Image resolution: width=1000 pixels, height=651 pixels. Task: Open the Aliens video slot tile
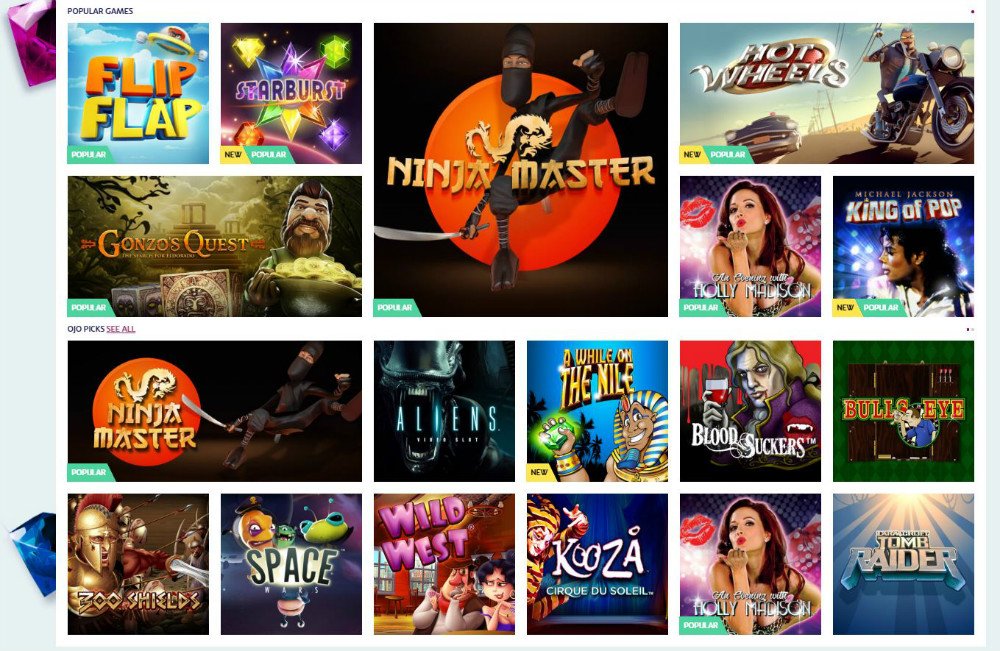click(x=444, y=411)
